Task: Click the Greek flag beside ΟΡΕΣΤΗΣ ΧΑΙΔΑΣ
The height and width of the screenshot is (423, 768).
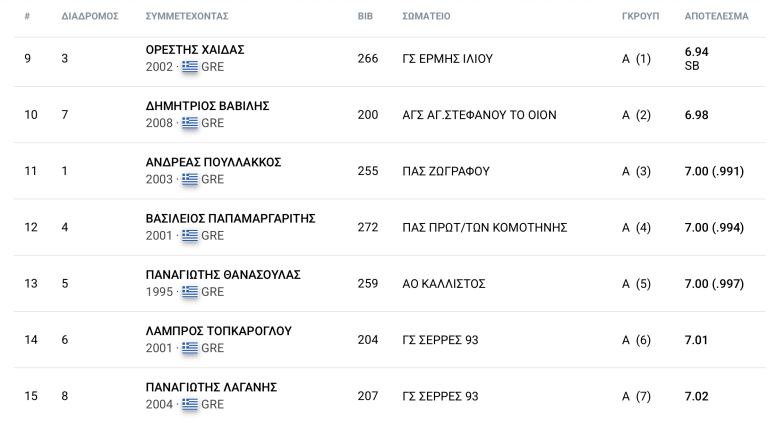Action: (x=190, y=67)
